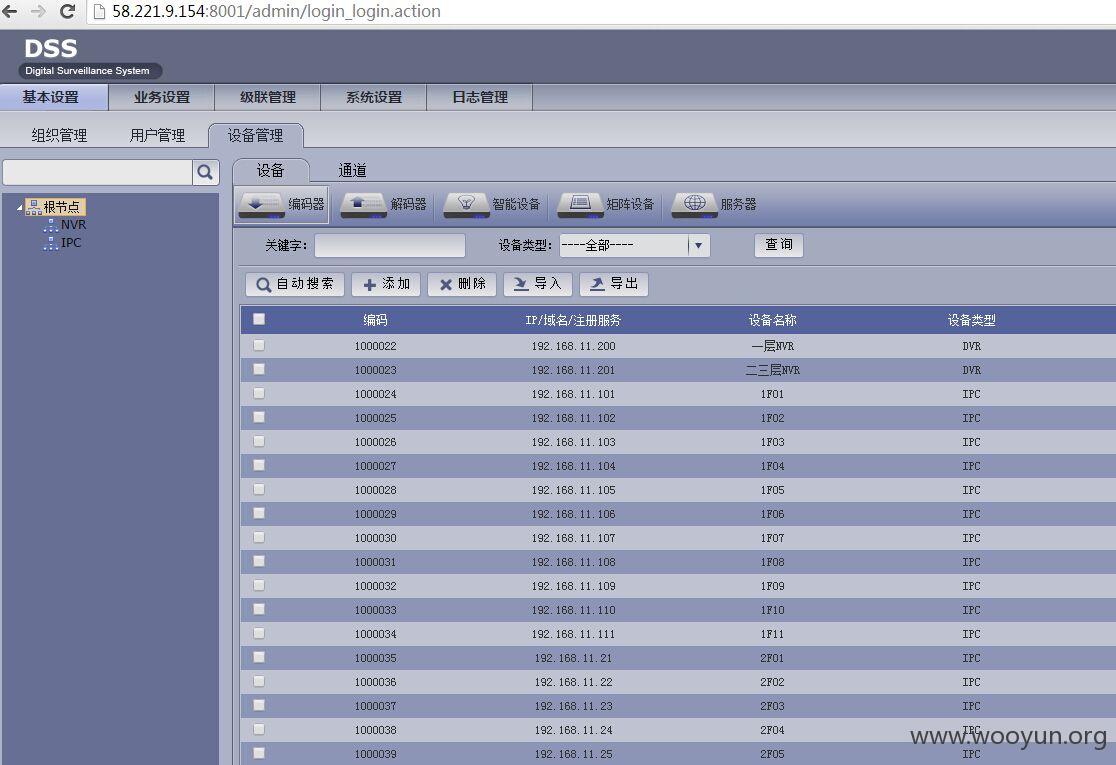Select the 智能设备 smart device icon

(466, 204)
